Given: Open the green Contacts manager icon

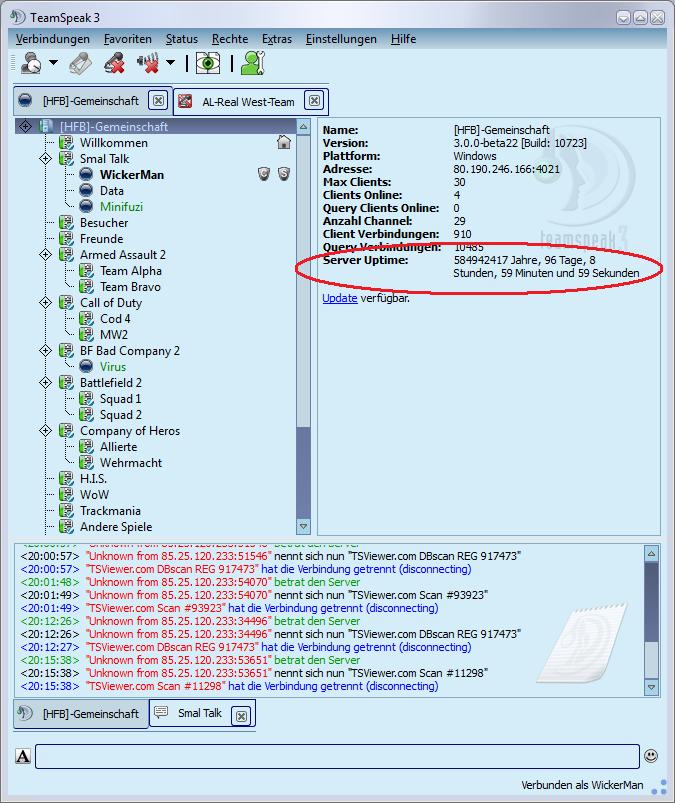Looking at the screenshot, I should [x=253, y=64].
